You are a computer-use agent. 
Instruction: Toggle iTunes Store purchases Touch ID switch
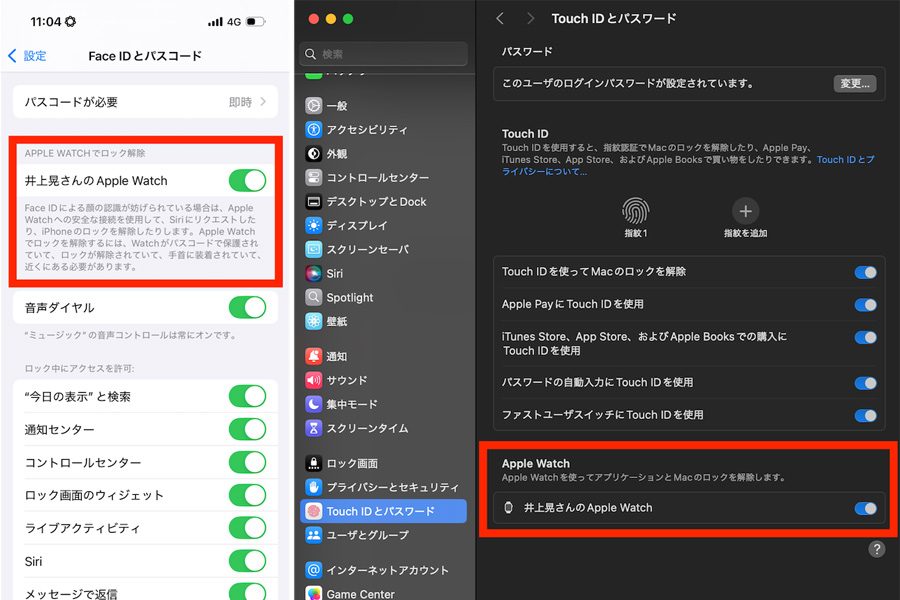[866, 337]
